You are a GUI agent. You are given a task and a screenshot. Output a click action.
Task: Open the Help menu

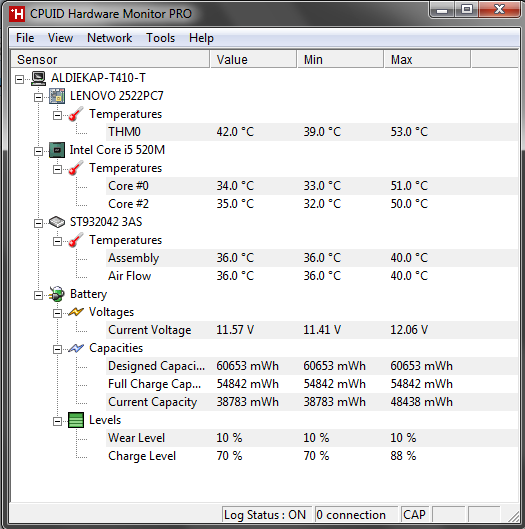click(x=201, y=38)
